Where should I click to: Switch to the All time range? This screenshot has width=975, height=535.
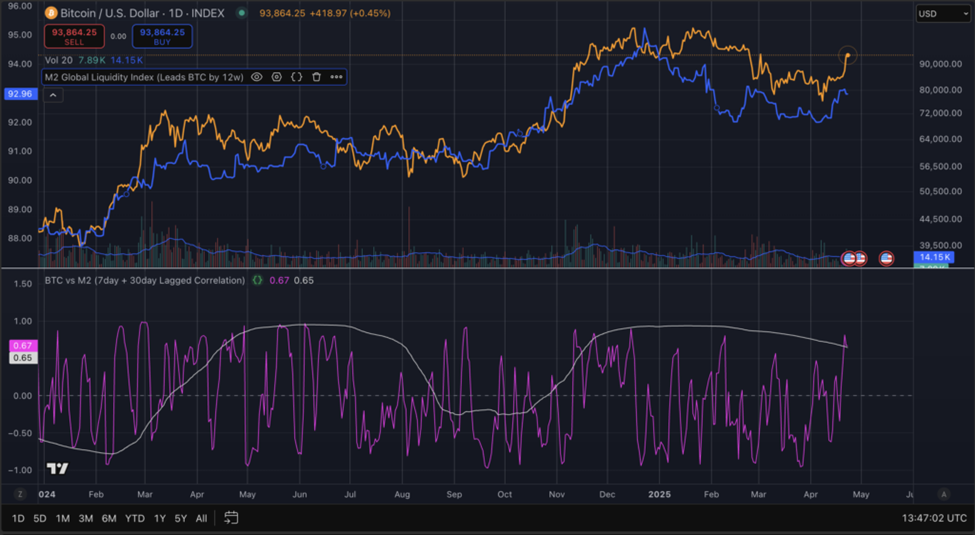[201, 518]
